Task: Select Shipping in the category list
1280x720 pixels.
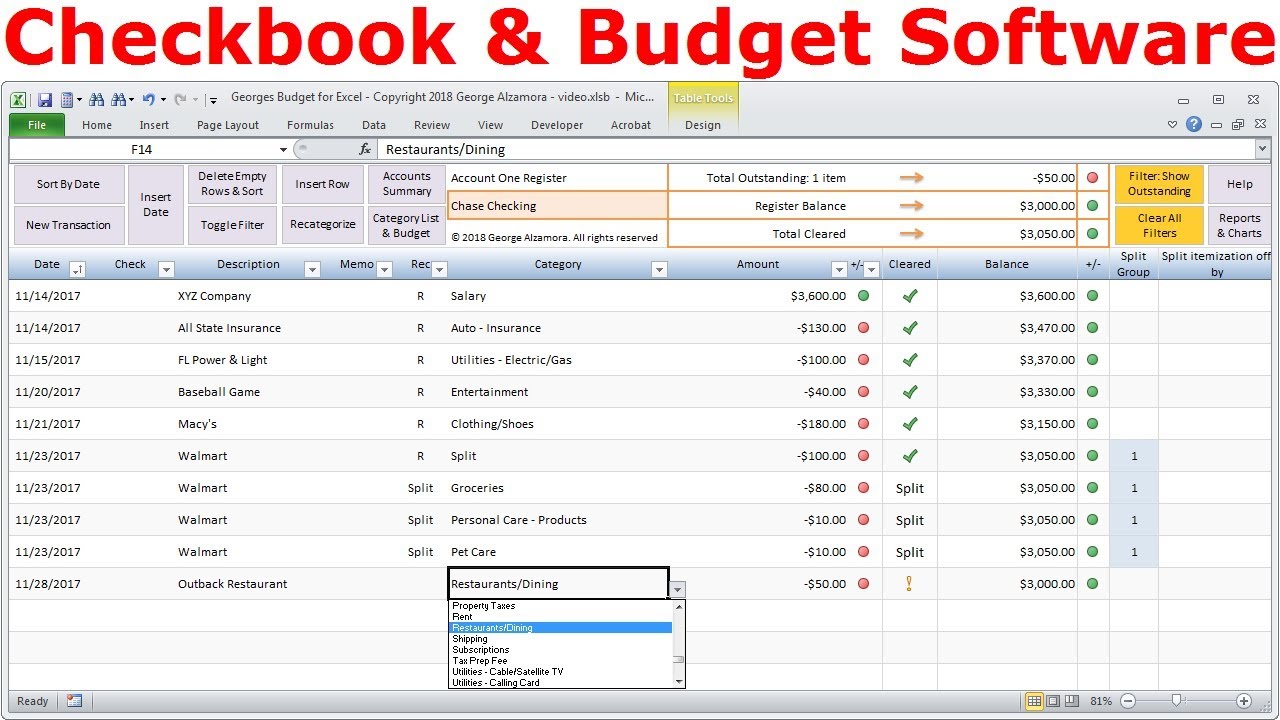Action: click(x=560, y=639)
